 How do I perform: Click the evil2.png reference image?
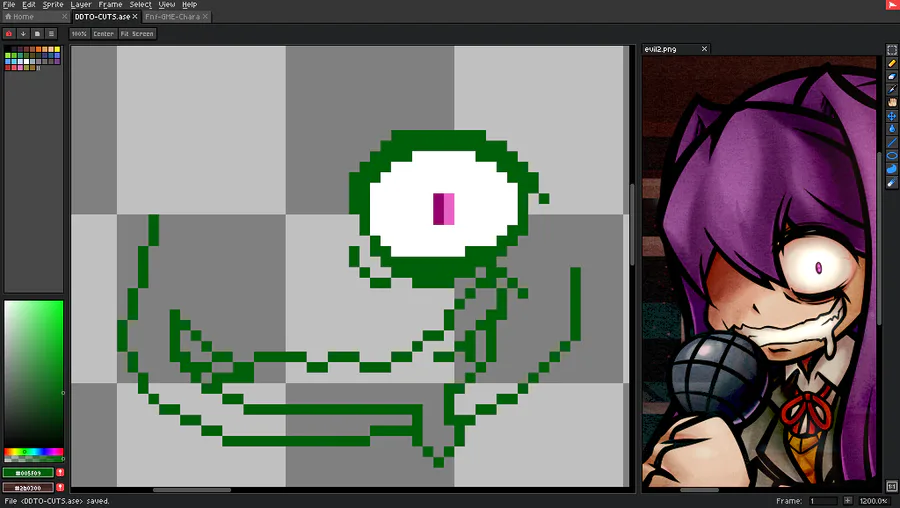[759, 271]
